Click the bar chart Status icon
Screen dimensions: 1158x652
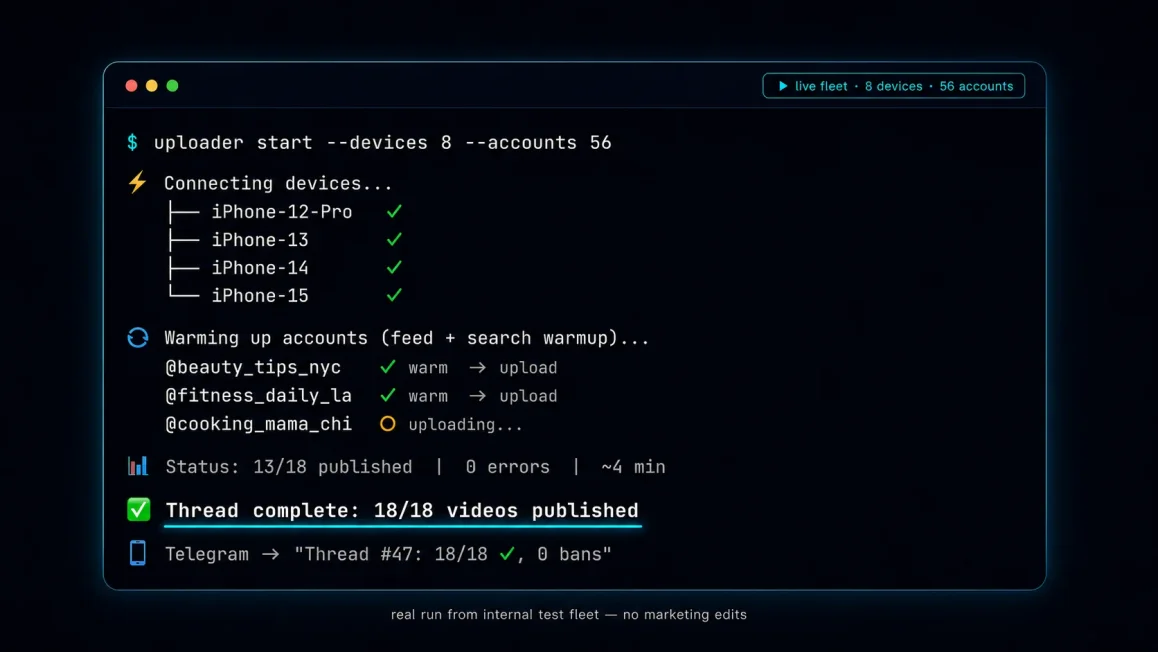(x=137, y=466)
